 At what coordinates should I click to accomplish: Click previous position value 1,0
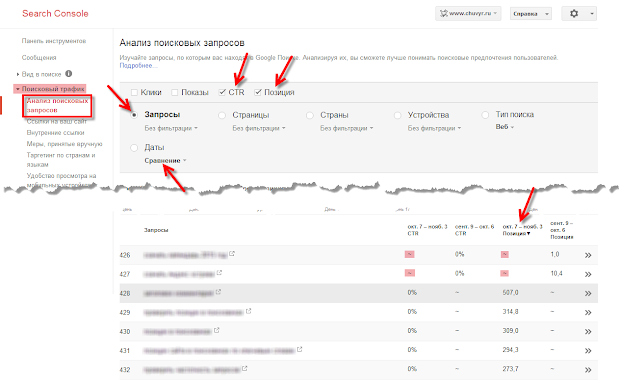(555, 255)
